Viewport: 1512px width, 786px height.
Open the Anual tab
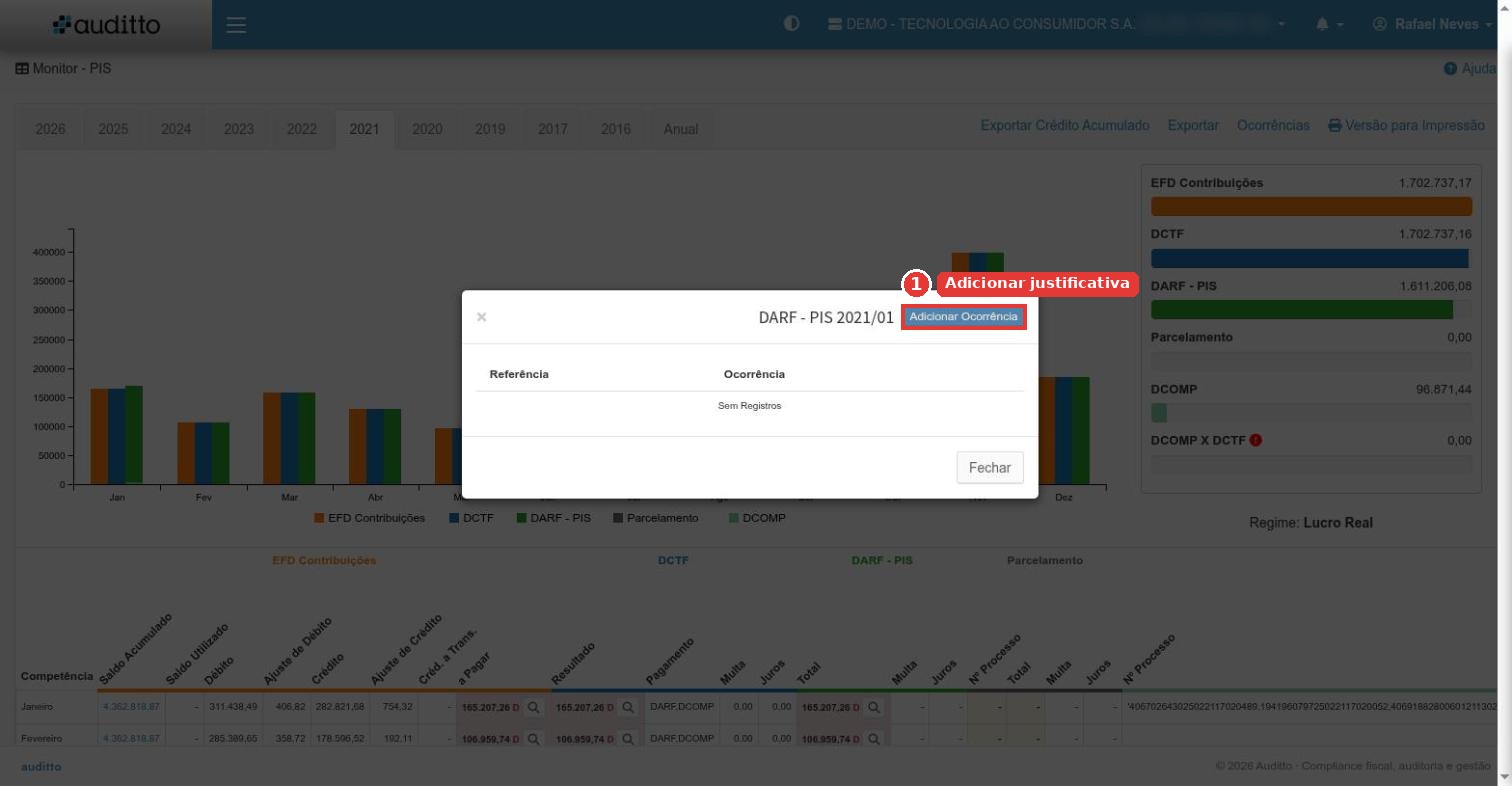[681, 129]
